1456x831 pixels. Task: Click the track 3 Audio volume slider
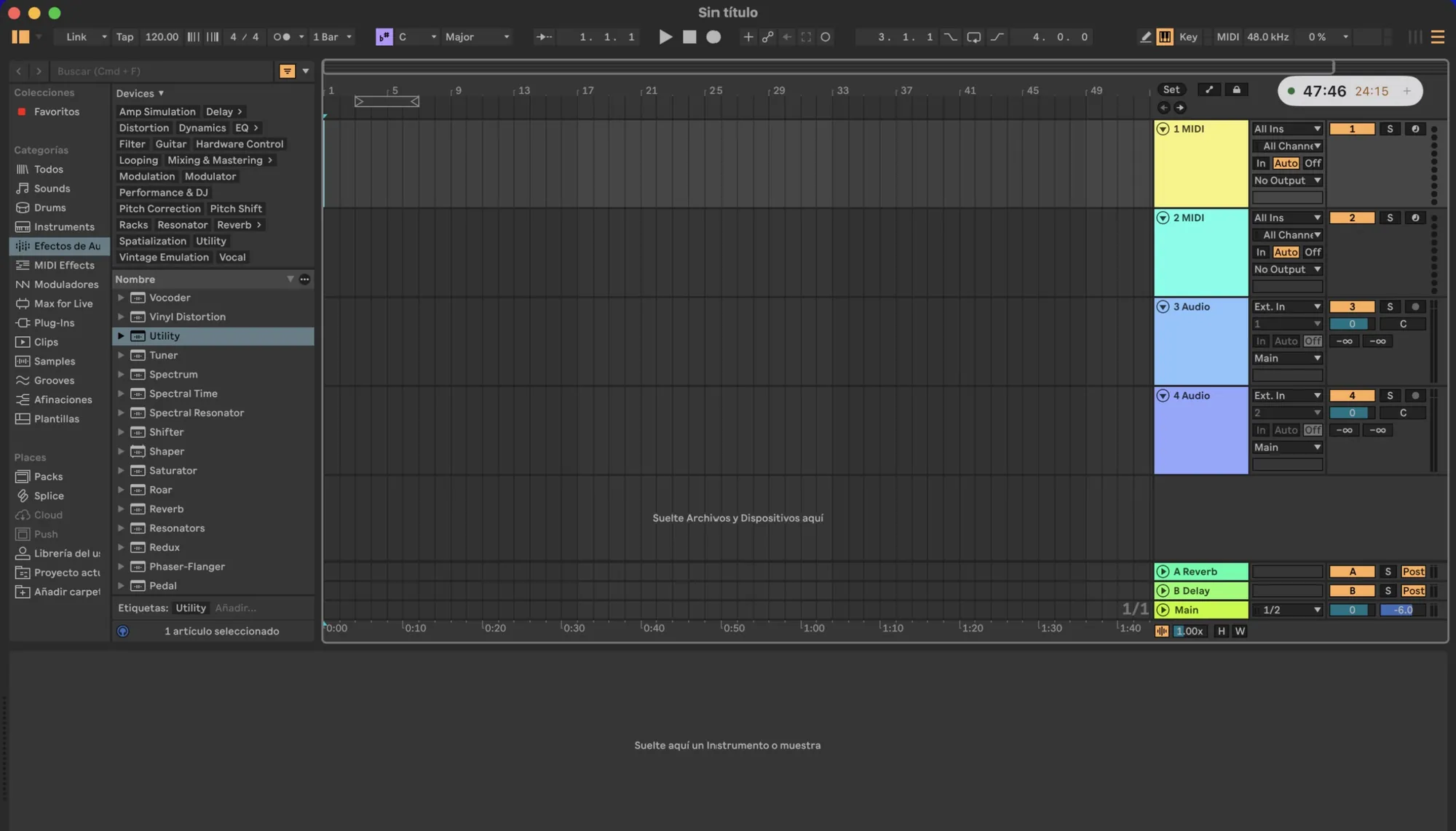tap(1352, 325)
